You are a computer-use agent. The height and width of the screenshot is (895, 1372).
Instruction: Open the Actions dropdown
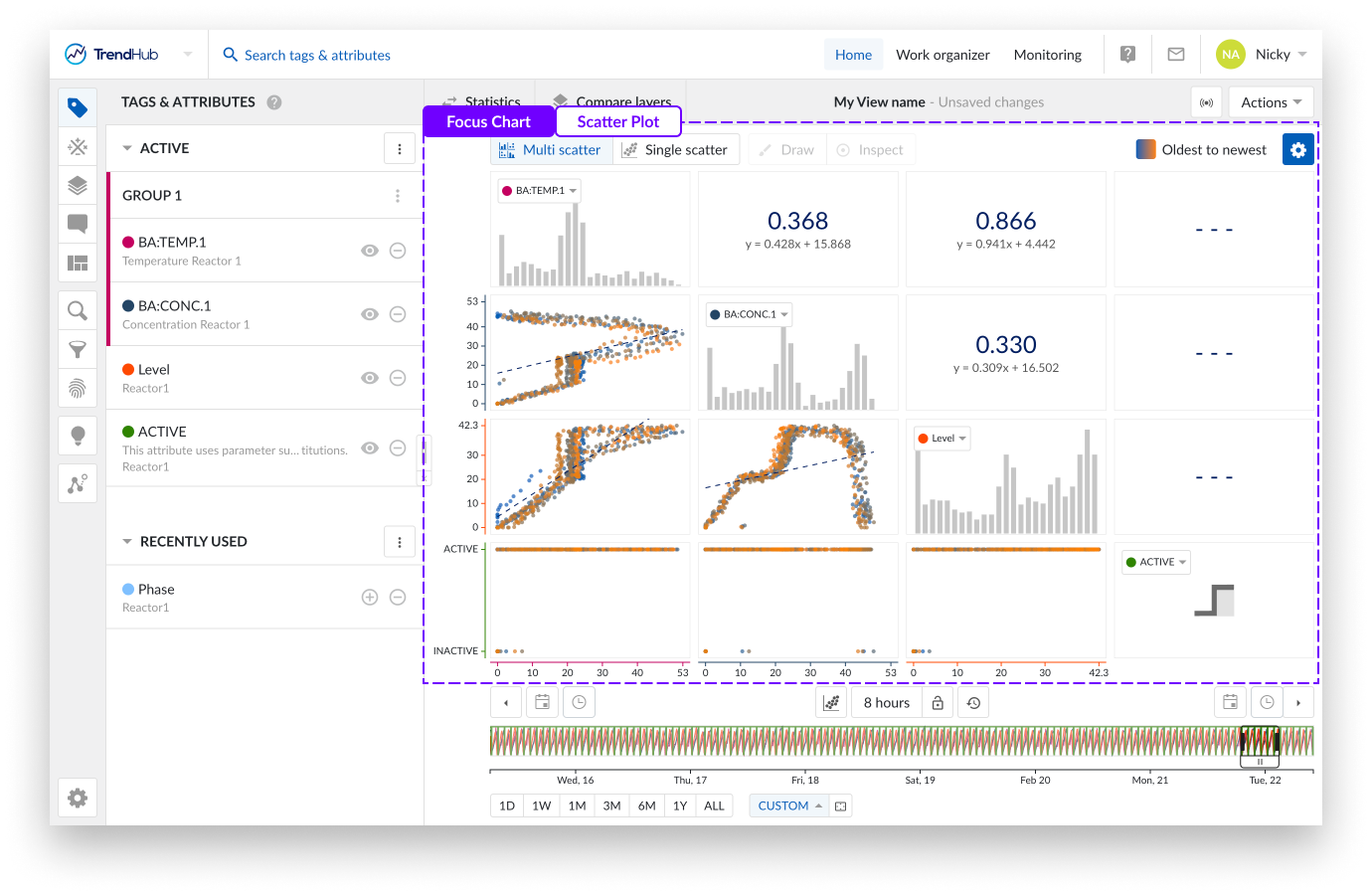1271,102
